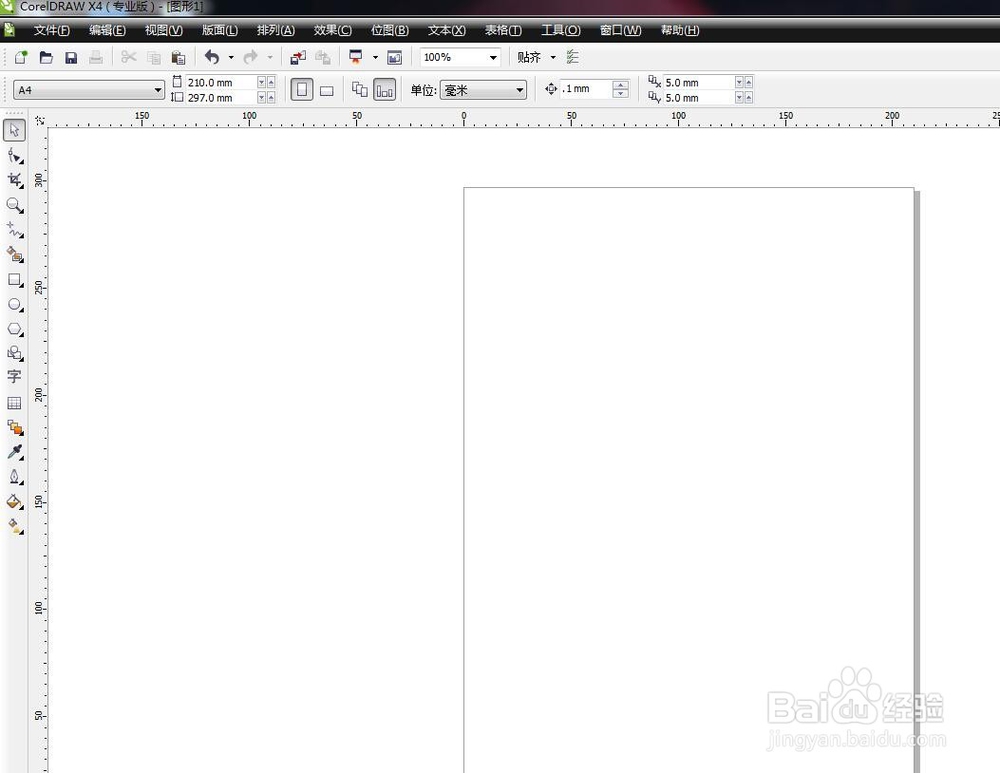Expand the redo history dropdown arrow
Viewport: 1000px width, 773px height.
(270, 57)
